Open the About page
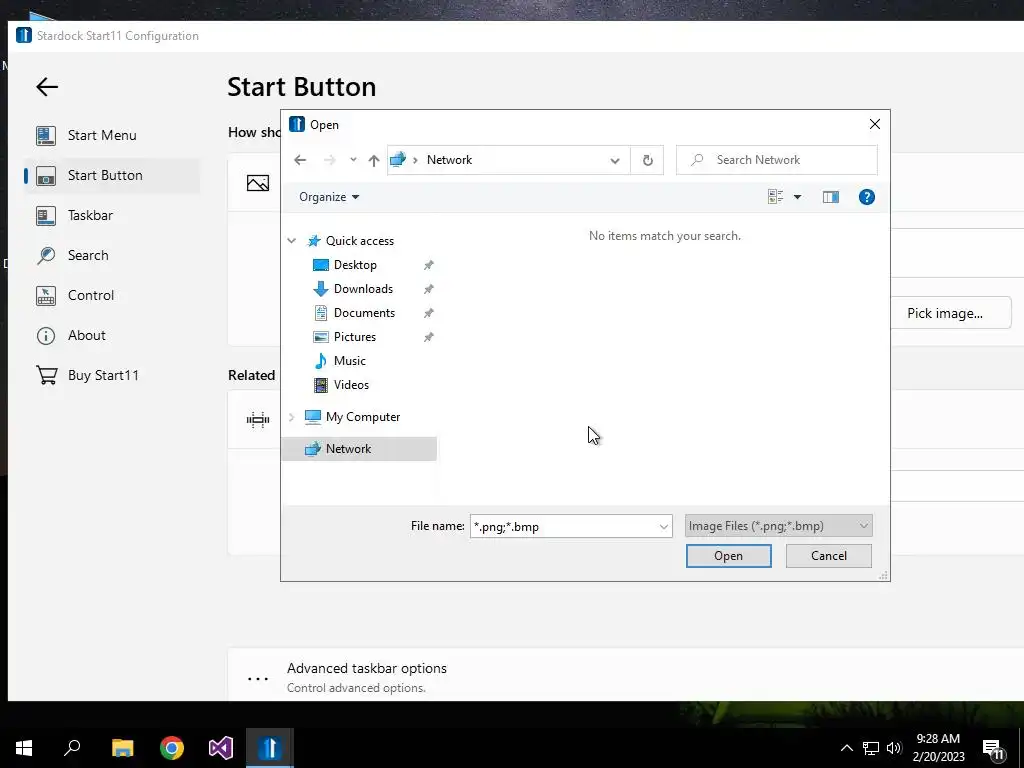The width and height of the screenshot is (1024, 768). (86, 335)
